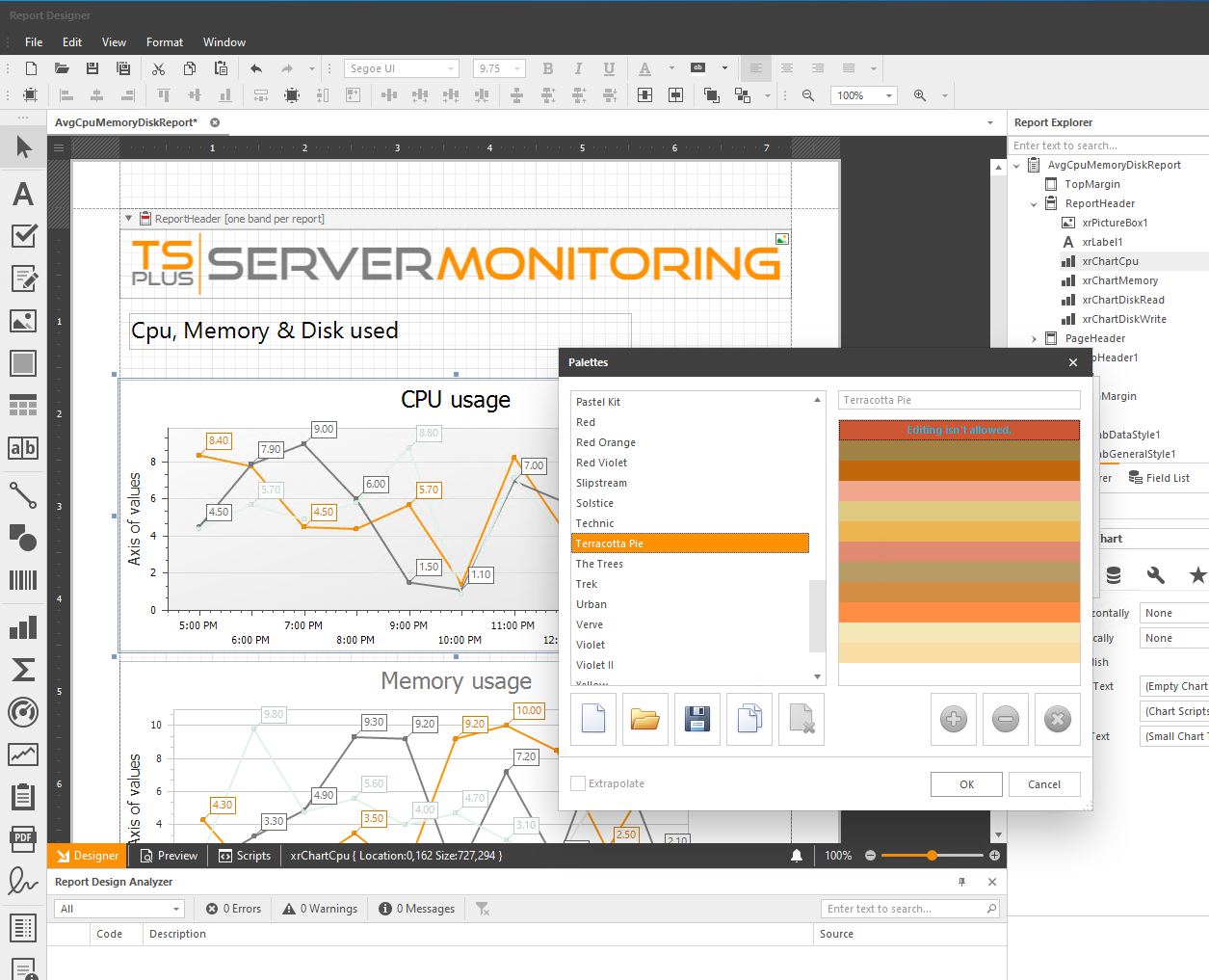The width and height of the screenshot is (1209, 980).
Task: Switch to the Preview tab
Action: tap(169, 856)
